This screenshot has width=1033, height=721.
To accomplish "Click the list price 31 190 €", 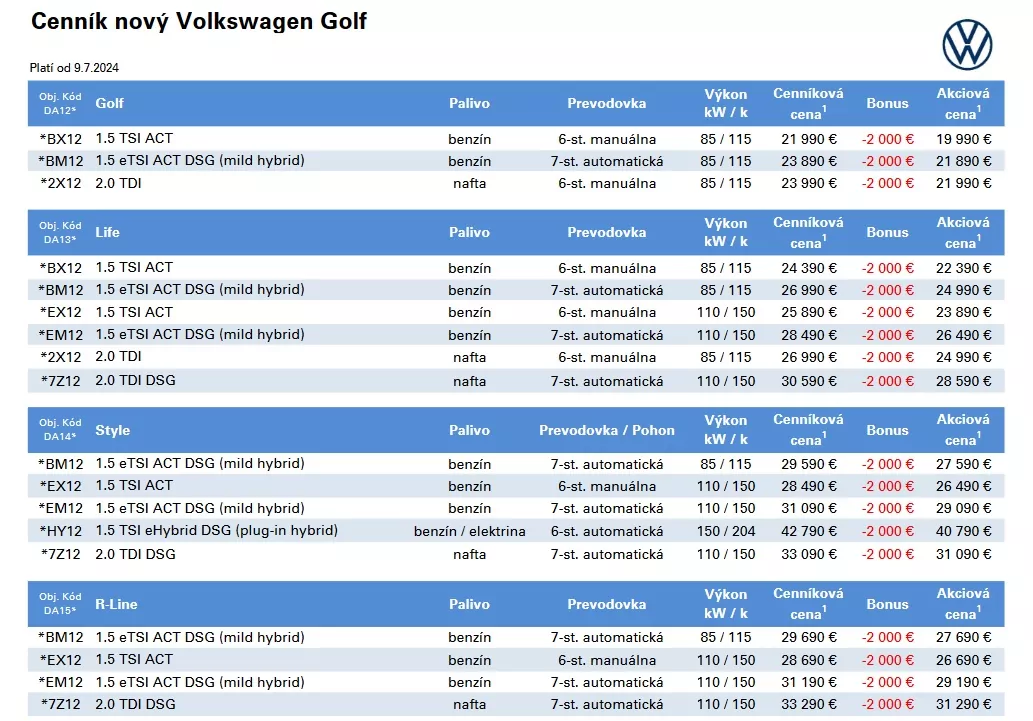I will (x=808, y=682).
